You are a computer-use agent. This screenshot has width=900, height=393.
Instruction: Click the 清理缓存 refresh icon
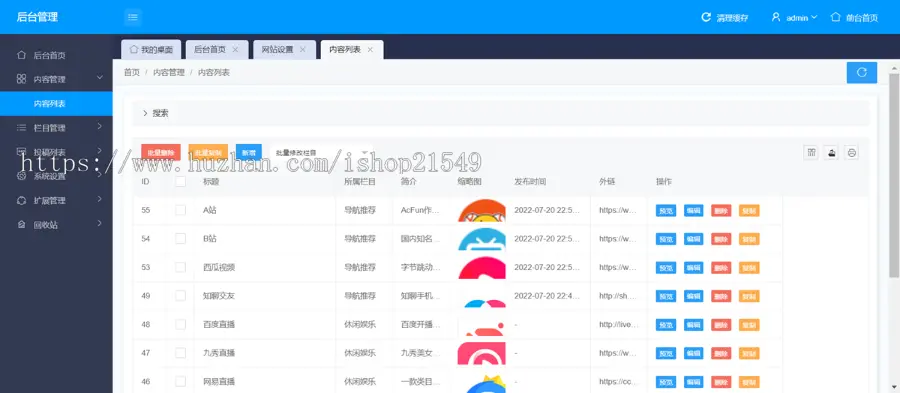[706, 17]
